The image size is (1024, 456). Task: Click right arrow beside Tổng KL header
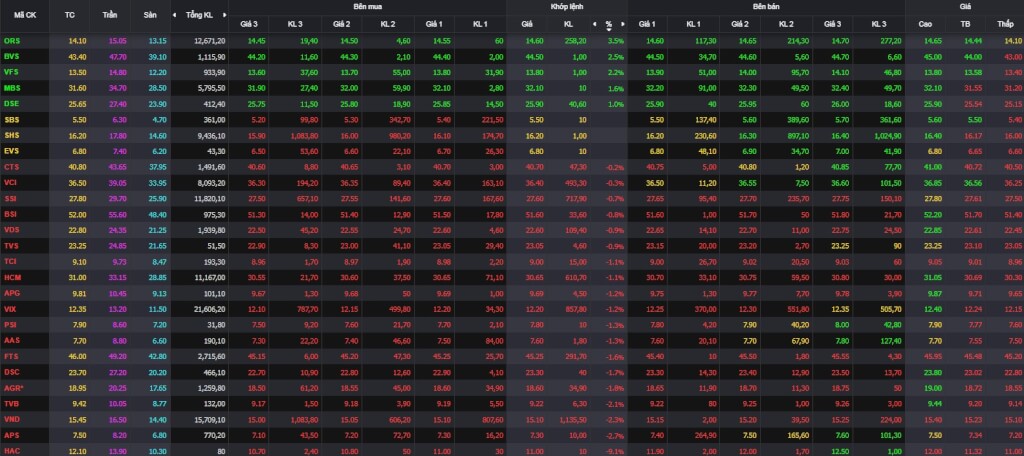pos(225,14)
